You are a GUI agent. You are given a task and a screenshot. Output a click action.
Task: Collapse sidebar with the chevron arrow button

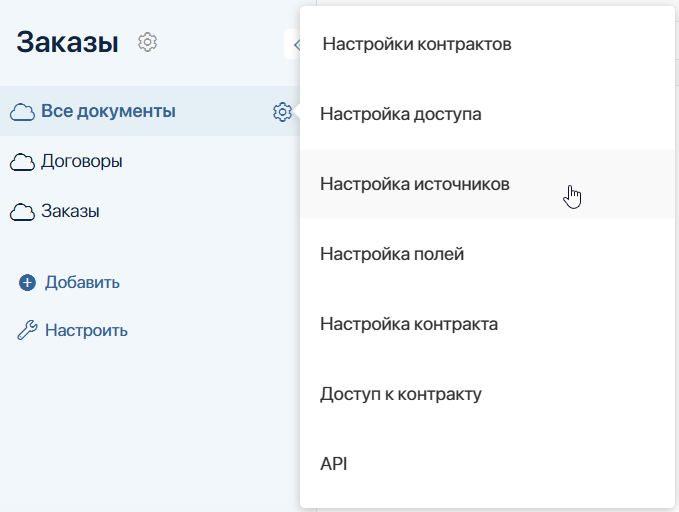[292, 44]
